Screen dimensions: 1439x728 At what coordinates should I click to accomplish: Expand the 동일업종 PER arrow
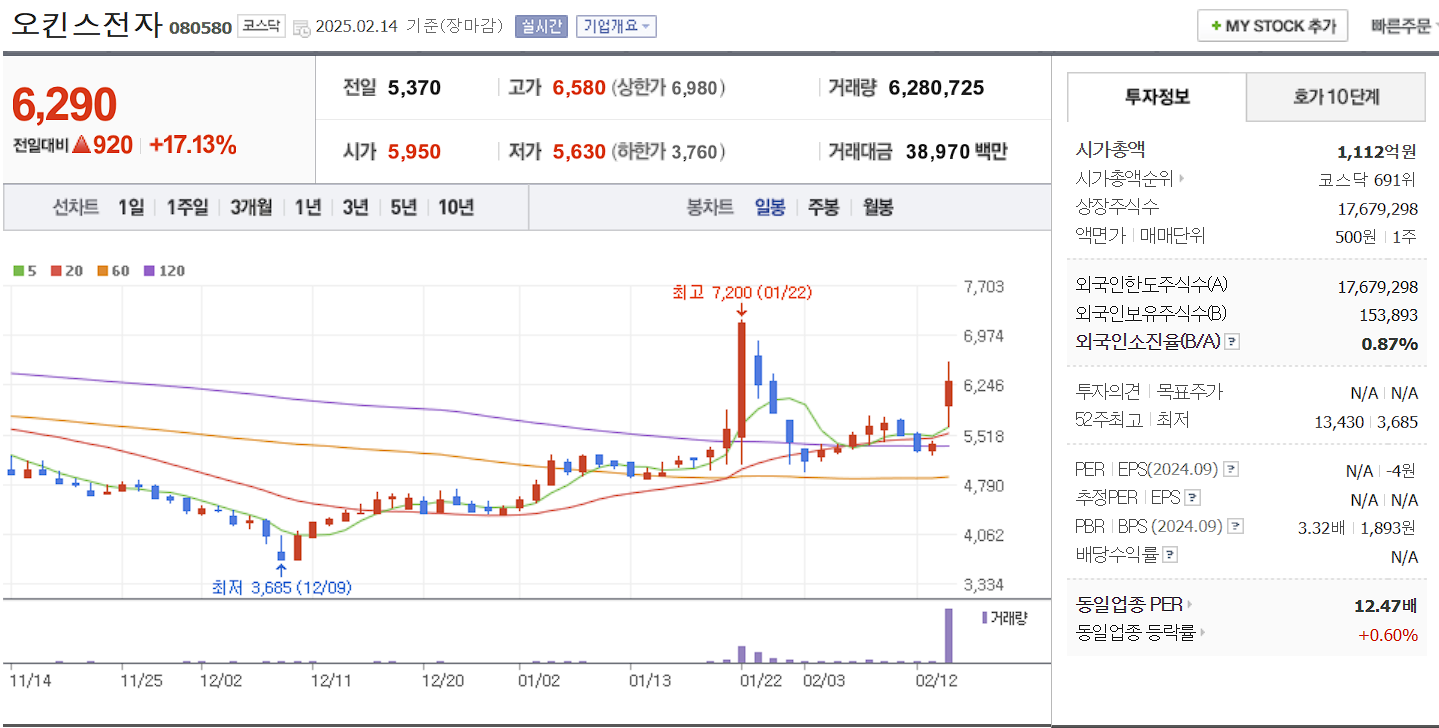pos(1191,604)
